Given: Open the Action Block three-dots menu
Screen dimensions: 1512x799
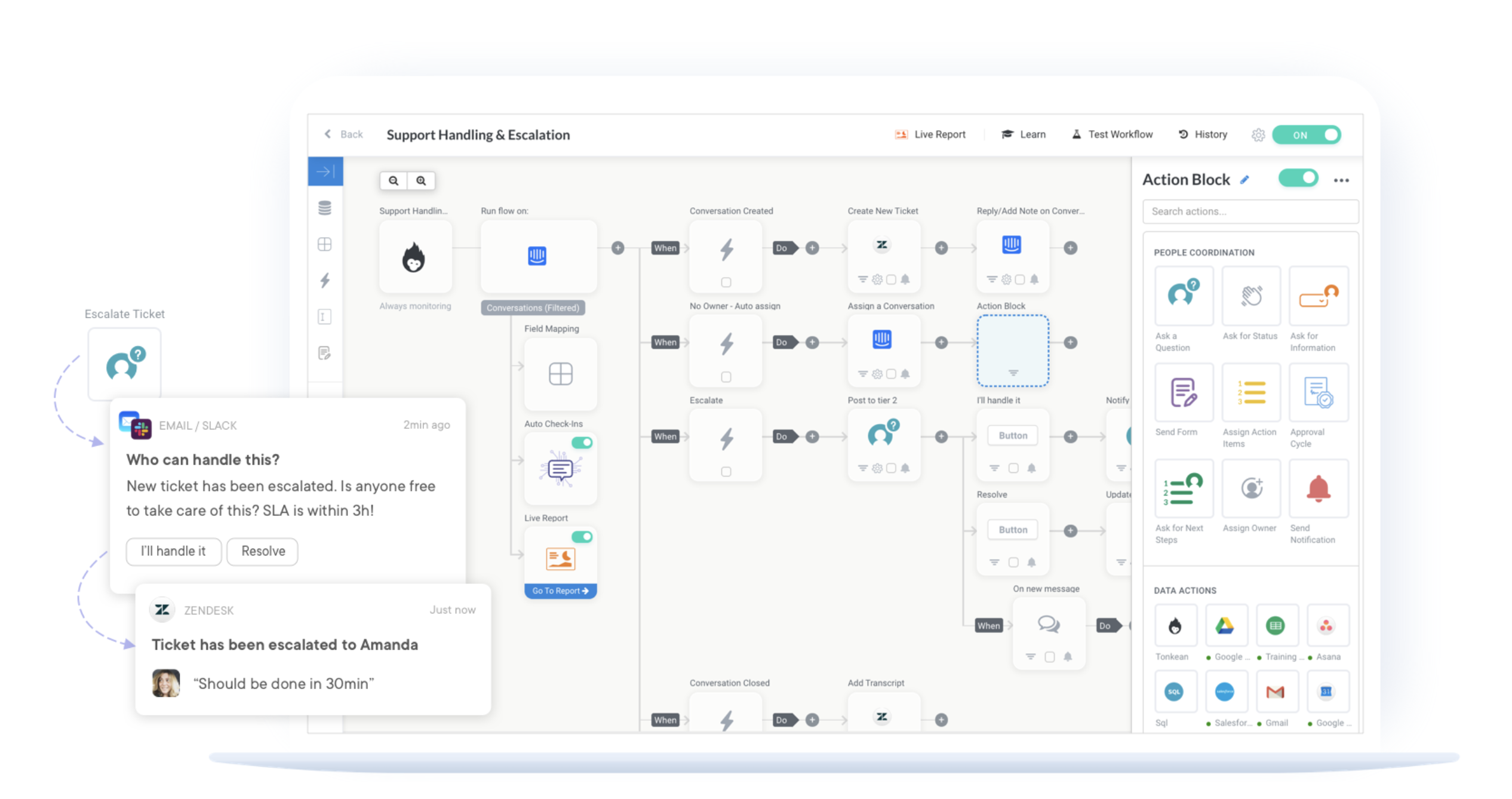Looking at the screenshot, I should click(x=1341, y=180).
